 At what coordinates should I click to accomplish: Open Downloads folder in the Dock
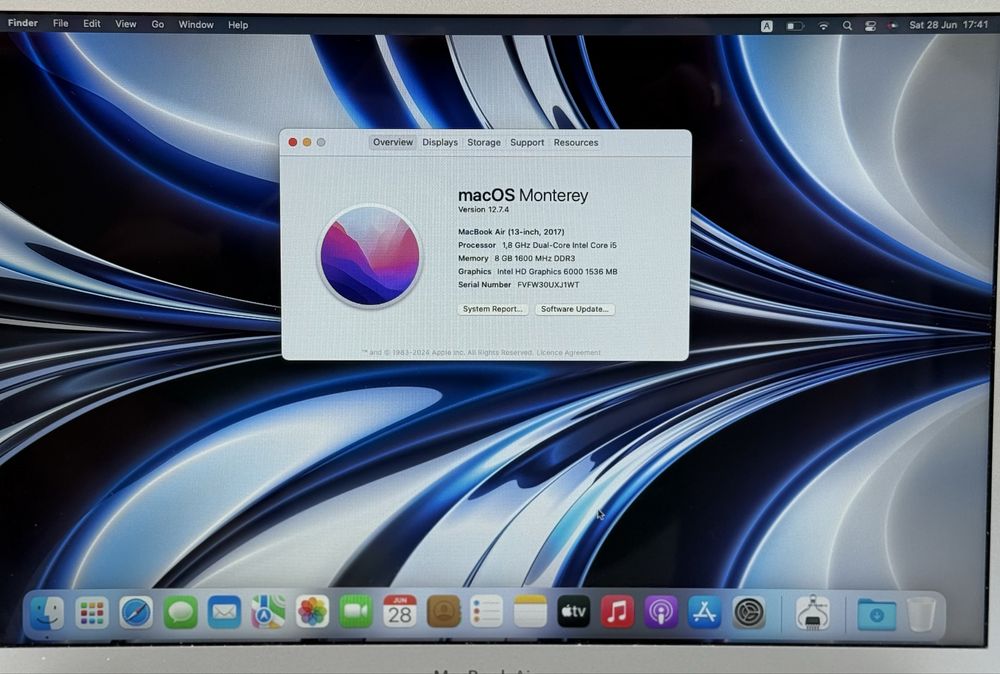coord(877,614)
